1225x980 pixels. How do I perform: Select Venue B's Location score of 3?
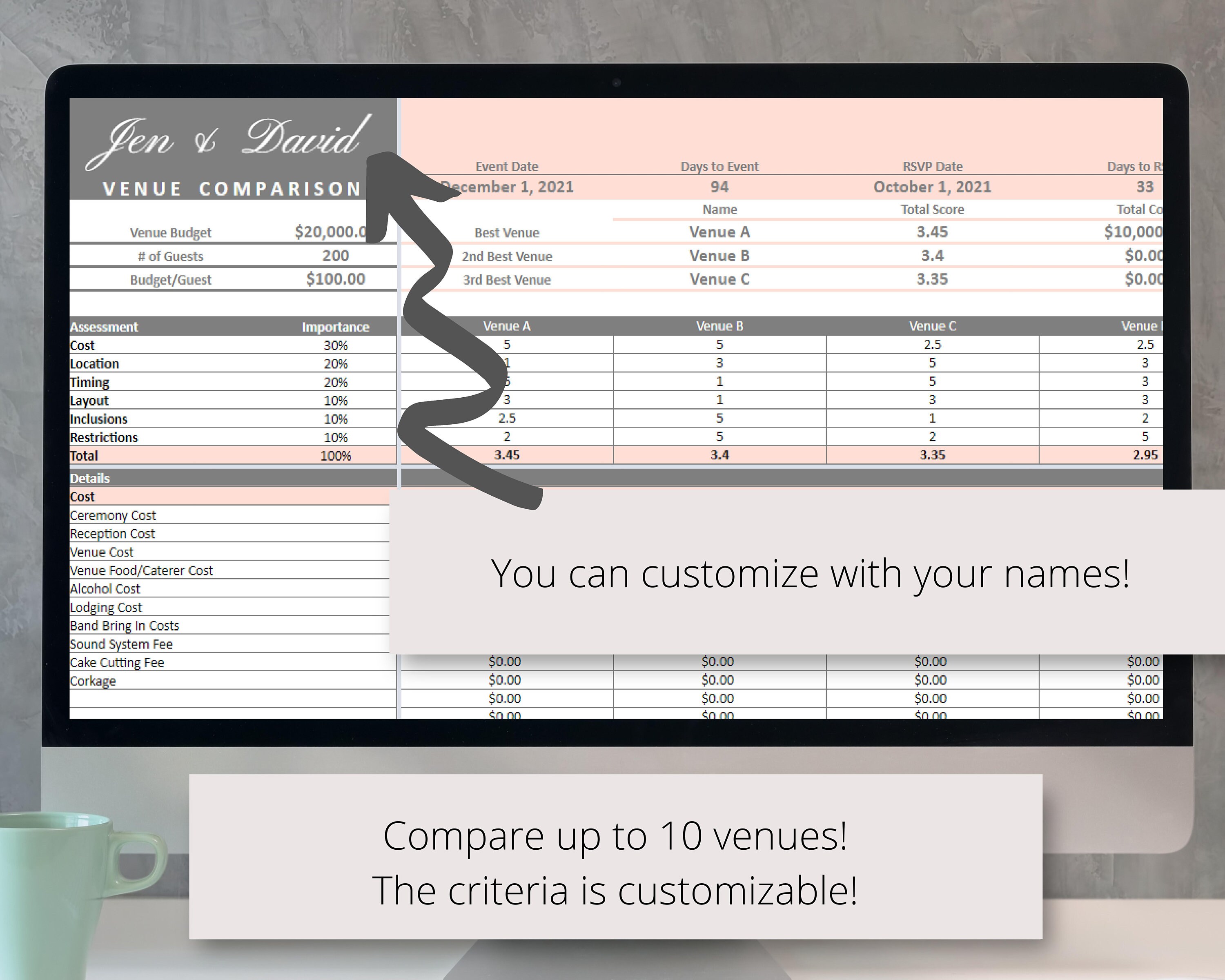720,363
